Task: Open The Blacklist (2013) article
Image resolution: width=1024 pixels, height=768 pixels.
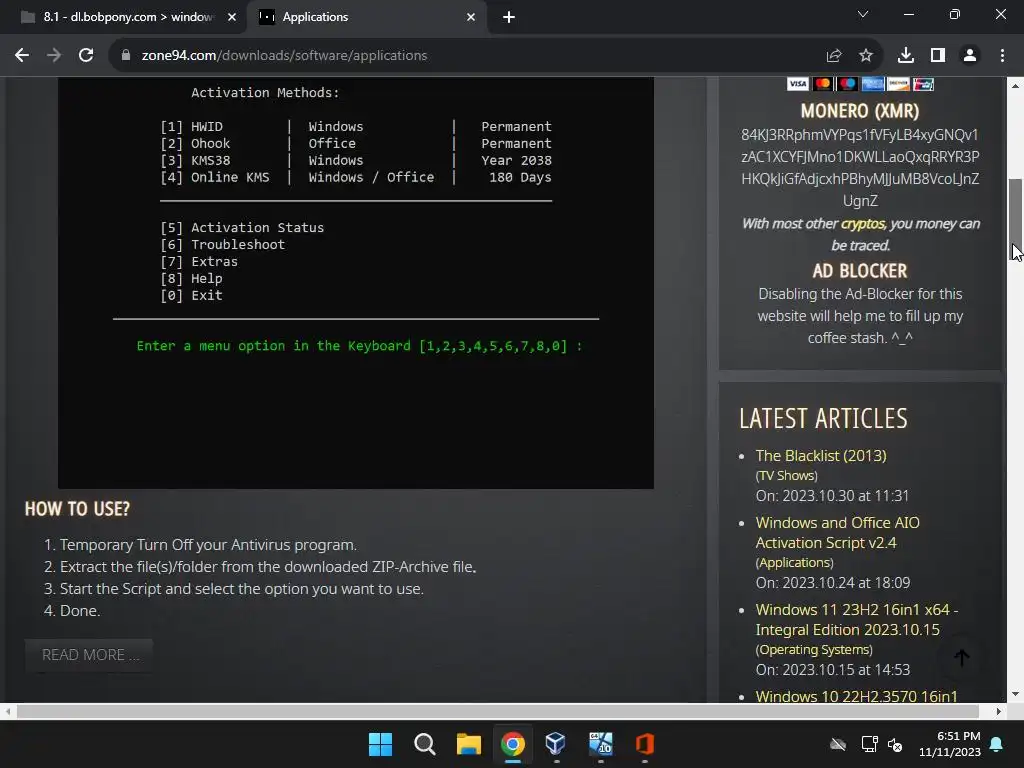Action: [821, 455]
